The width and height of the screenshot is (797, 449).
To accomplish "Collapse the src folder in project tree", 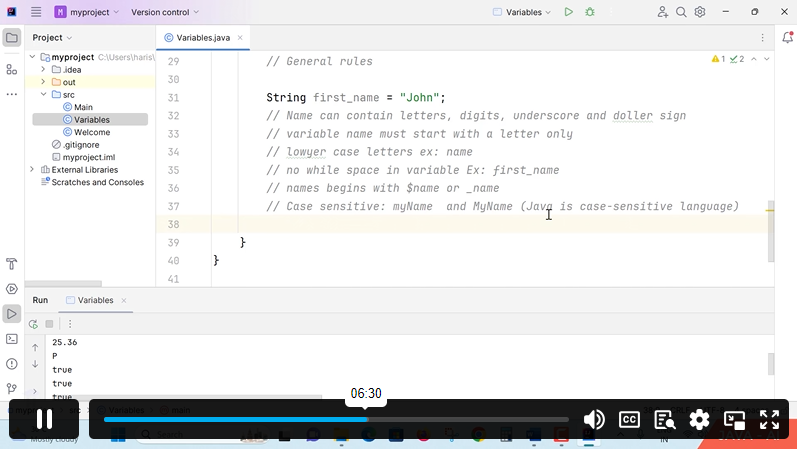I will click(43, 95).
